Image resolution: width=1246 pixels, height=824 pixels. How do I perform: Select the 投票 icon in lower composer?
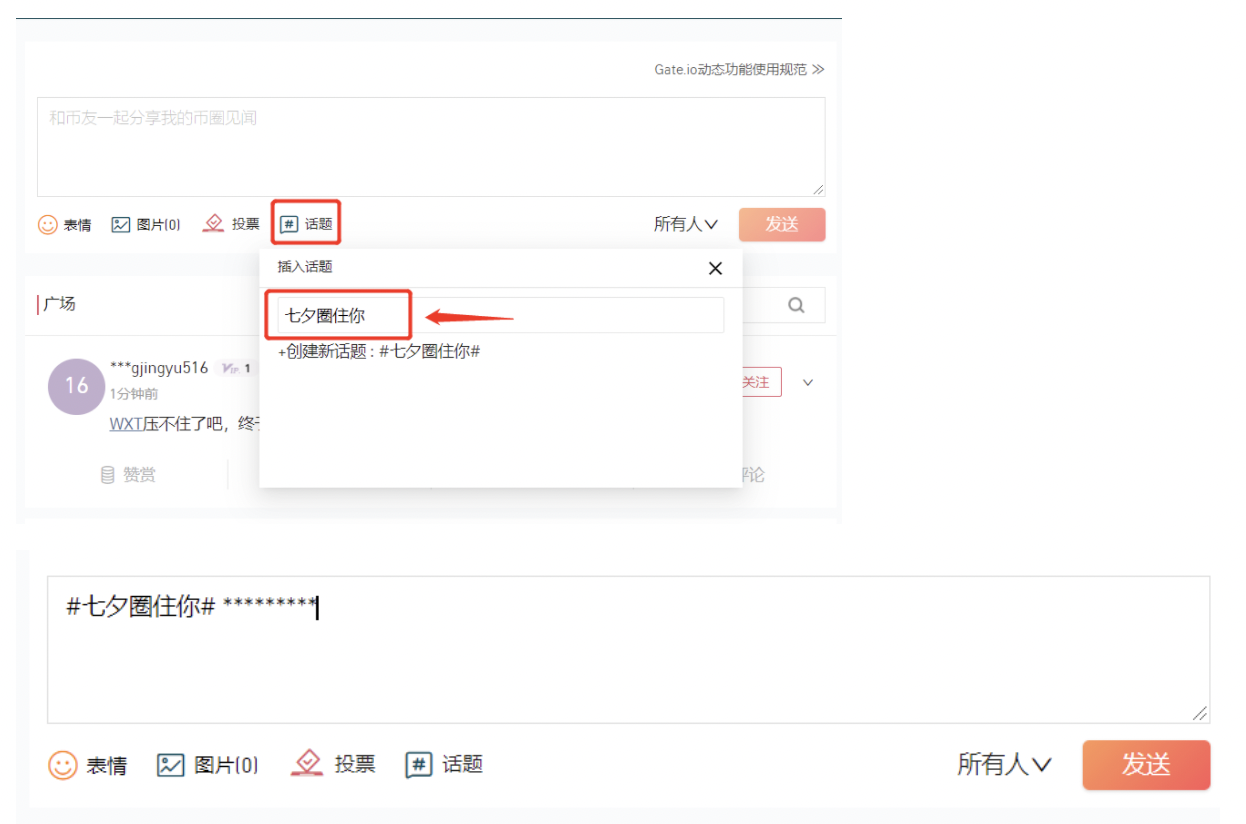[x=307, y=764]
